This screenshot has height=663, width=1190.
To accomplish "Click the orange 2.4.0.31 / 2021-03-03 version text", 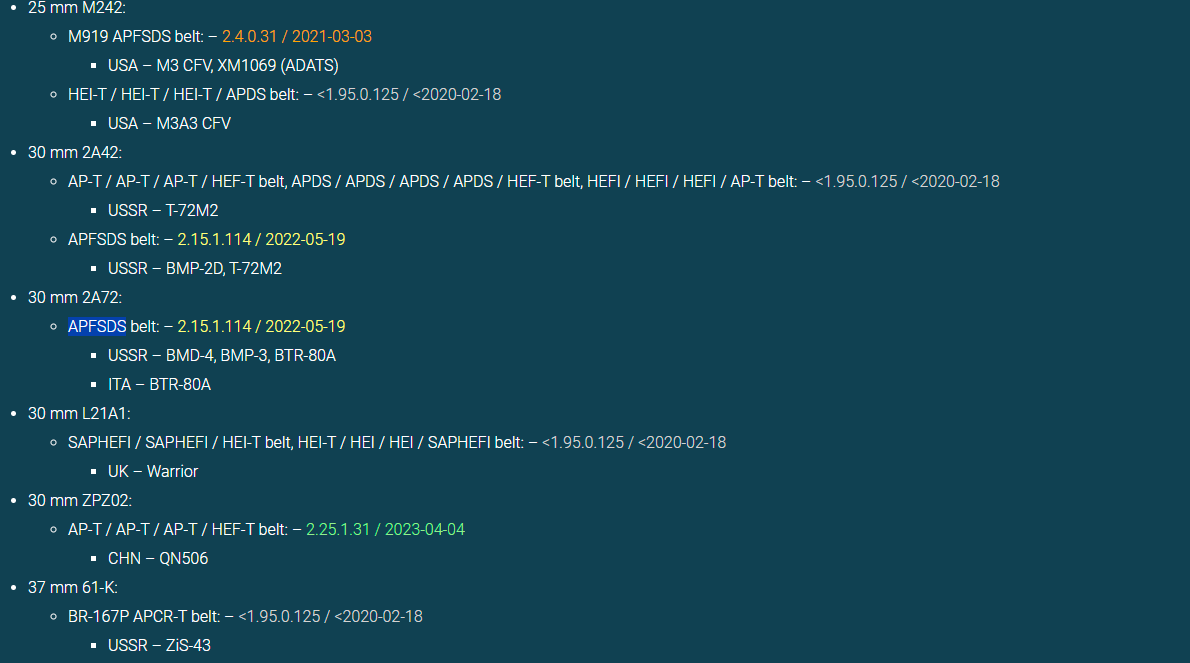I will pos(297,36).
